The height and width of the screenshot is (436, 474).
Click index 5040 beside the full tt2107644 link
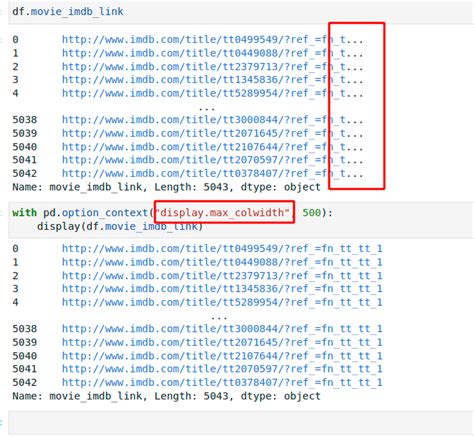pyautogui.click(x=25, y=356)
